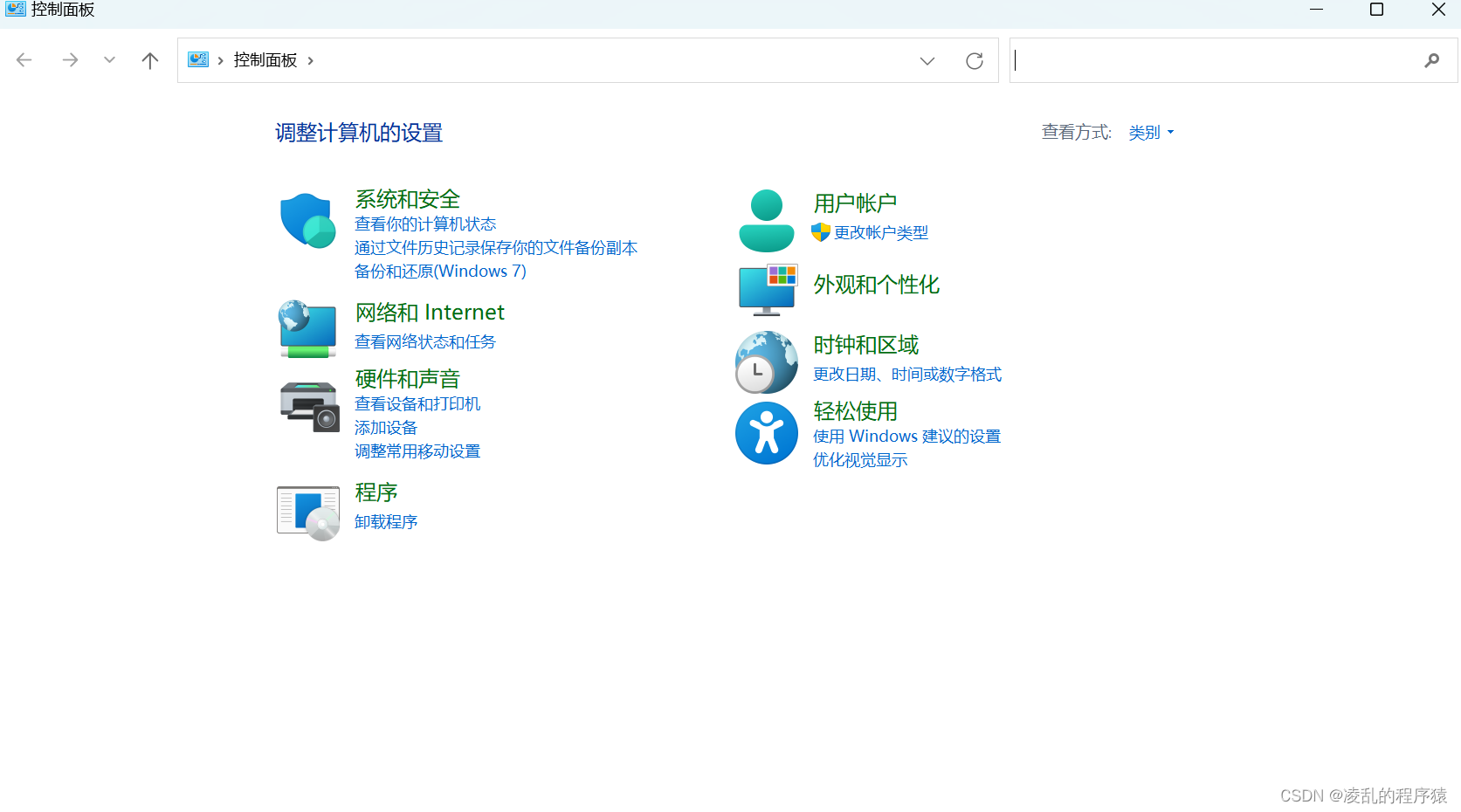Viewport: 1461px width, 812px height.
Task: Open the Hardware and Sound printer icon
Action: [309, 407]
